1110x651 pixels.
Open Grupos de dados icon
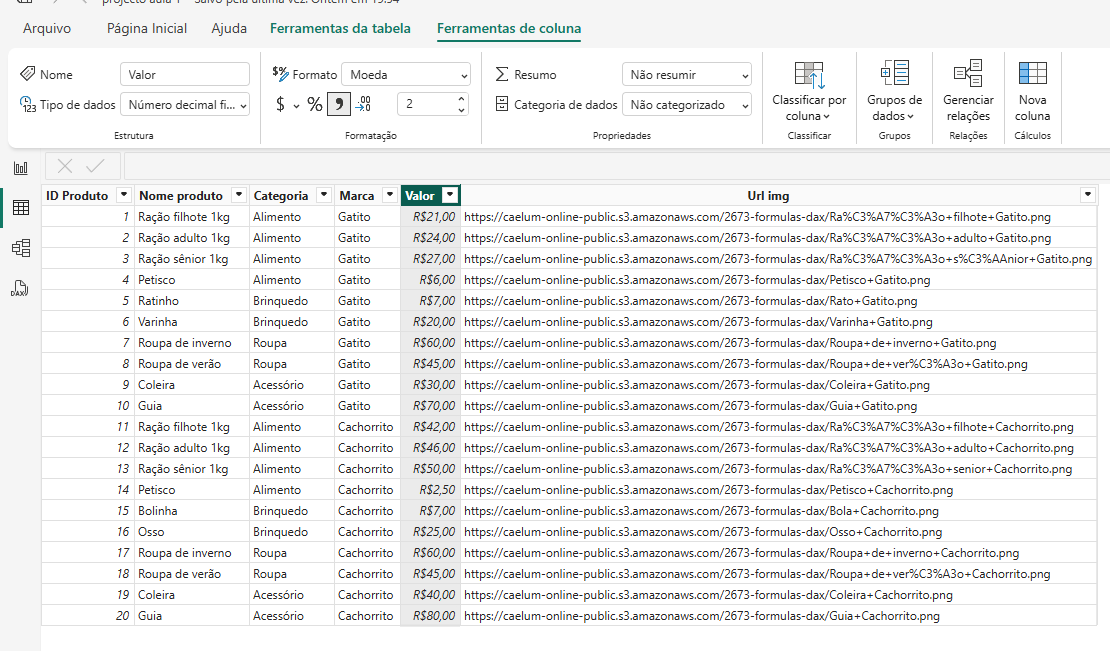895,74
